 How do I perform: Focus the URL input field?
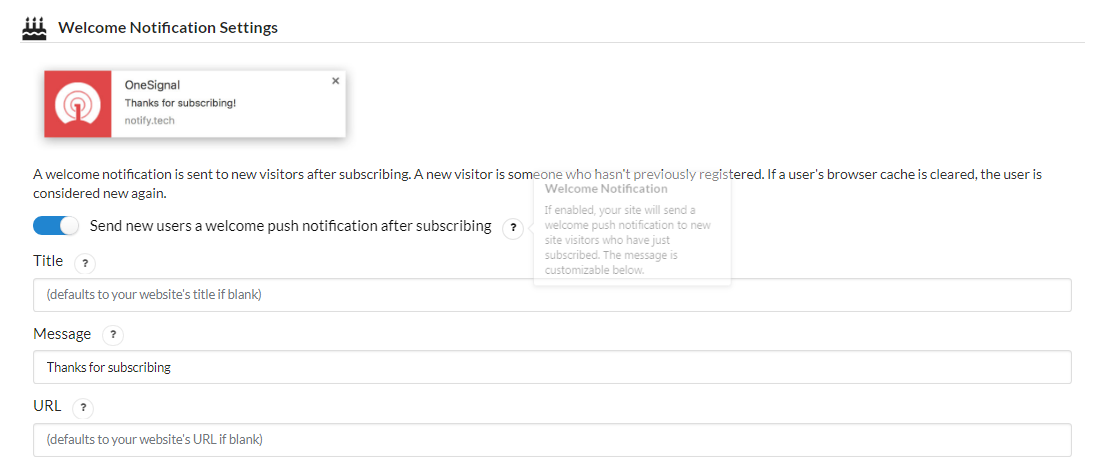coord(552,440)
